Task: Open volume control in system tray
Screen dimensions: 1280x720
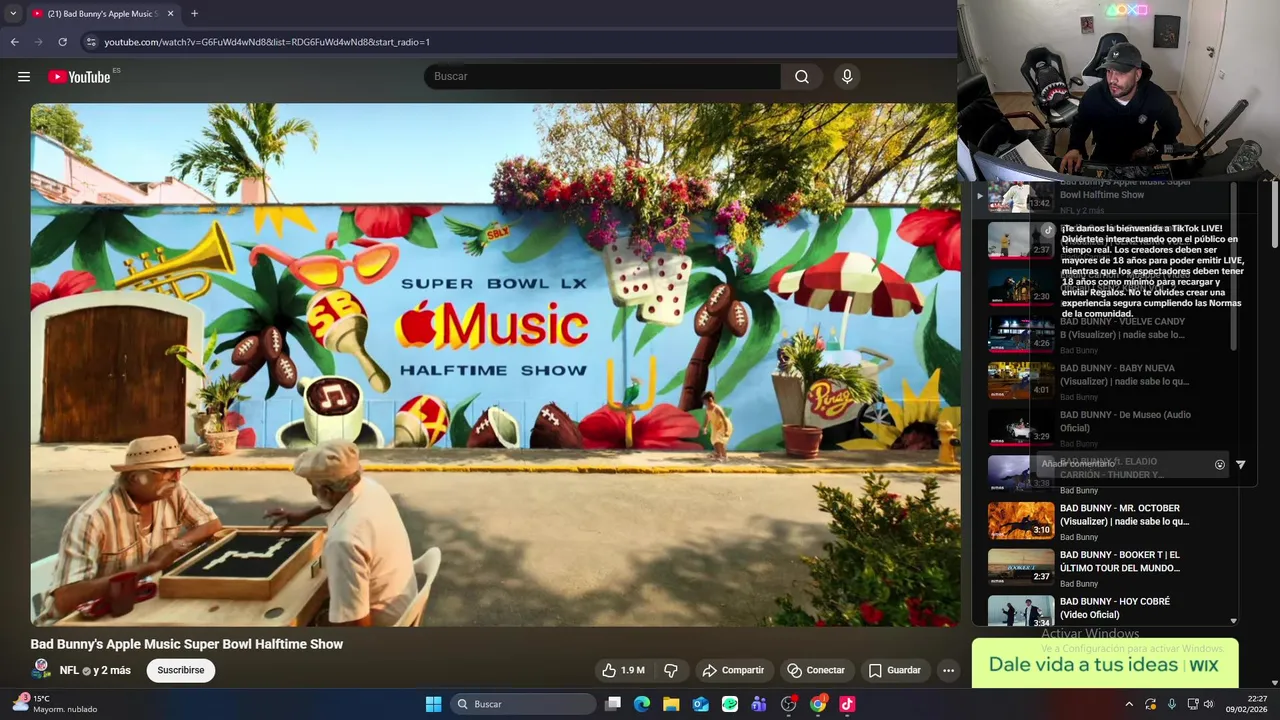Action: (x=1208, y=704)
